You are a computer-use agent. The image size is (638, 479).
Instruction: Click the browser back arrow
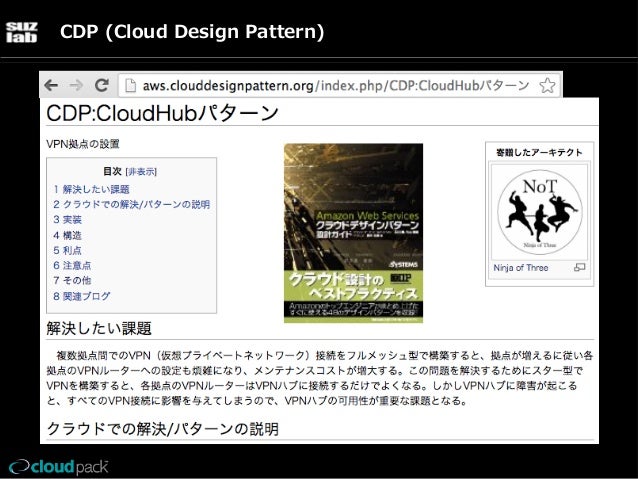click(x=51, y=85)
